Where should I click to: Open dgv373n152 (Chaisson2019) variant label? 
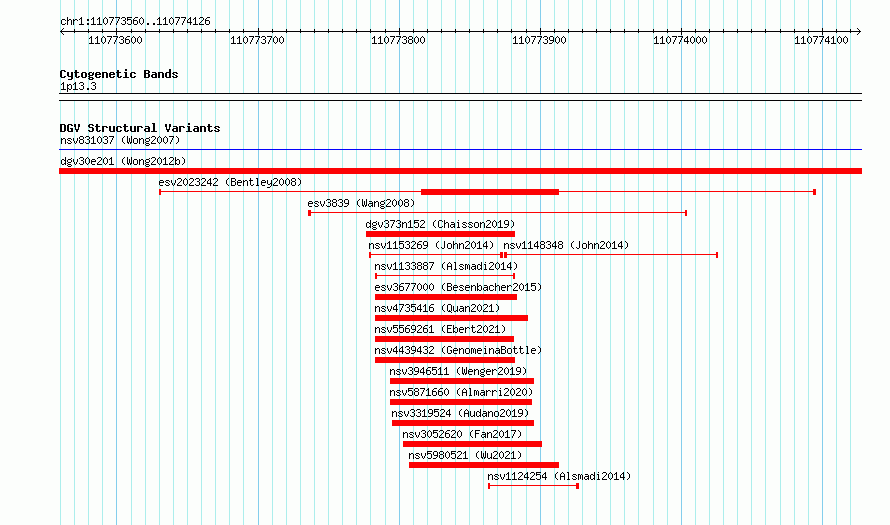point(440,224)
